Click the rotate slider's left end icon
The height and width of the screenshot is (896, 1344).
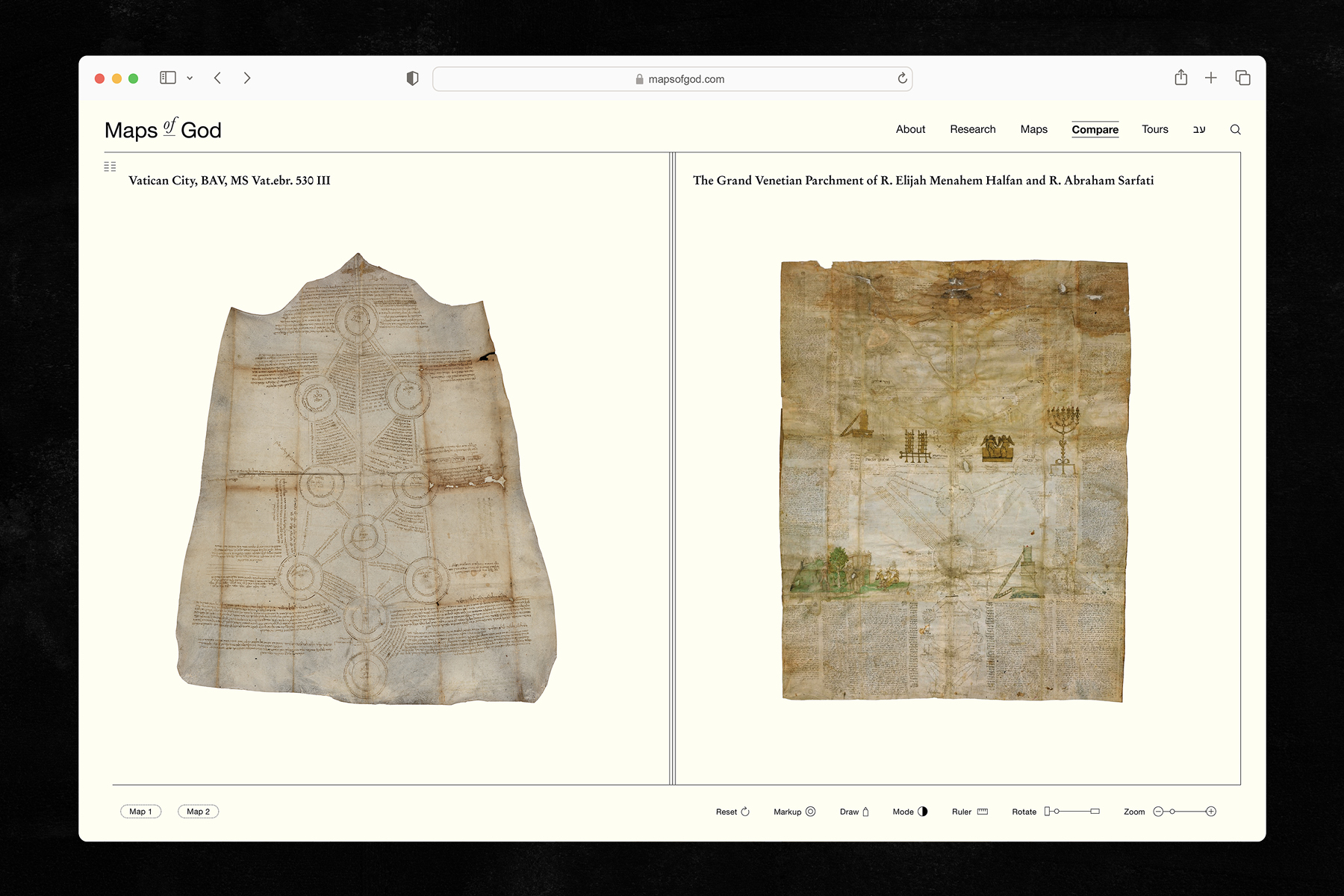tap(1047, 812)
